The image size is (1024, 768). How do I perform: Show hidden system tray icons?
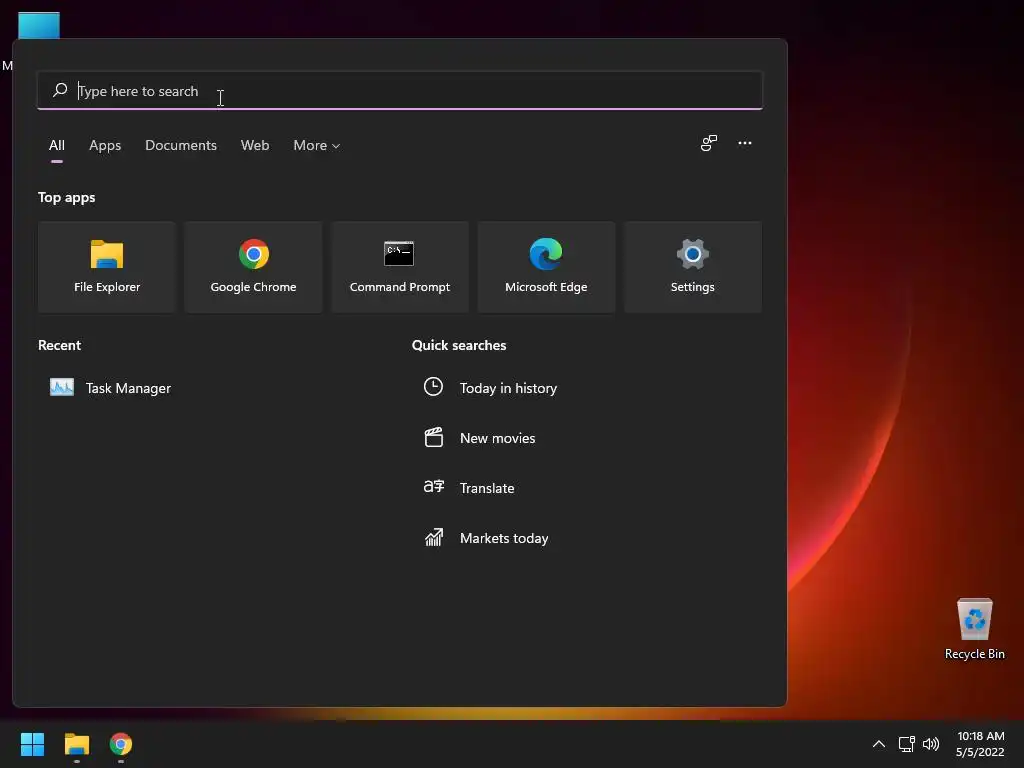879,744
